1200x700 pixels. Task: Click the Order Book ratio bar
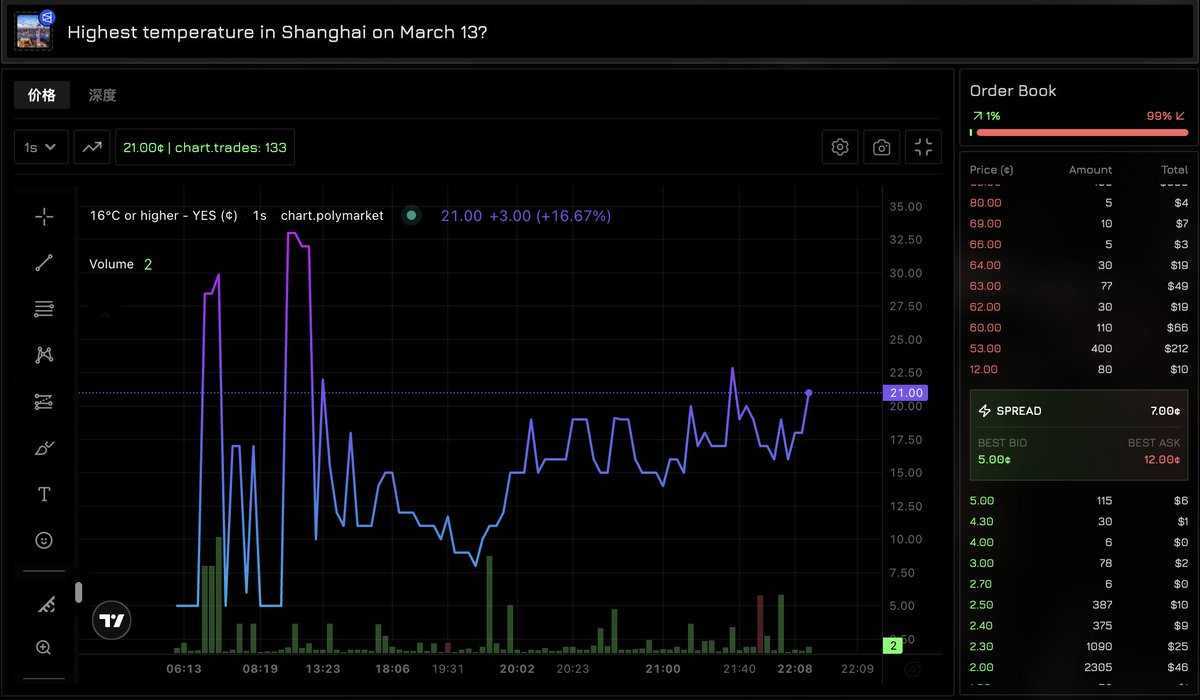pyautogui.click(x=1079, y=132)
